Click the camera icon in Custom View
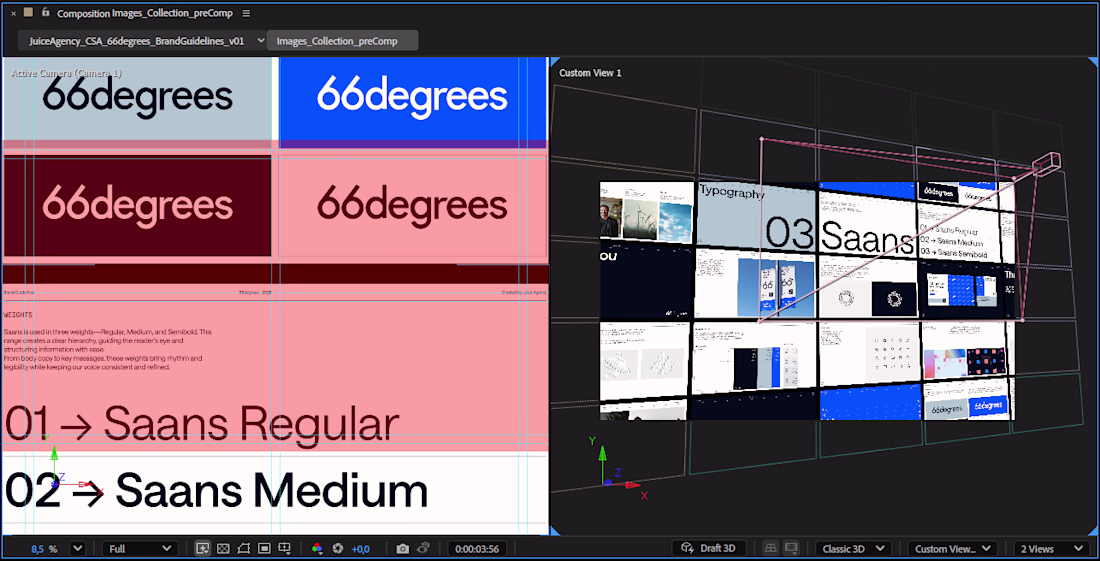Image resolution: width=1100 pixels, height=561 pixels. click(x=1046, y=165)
